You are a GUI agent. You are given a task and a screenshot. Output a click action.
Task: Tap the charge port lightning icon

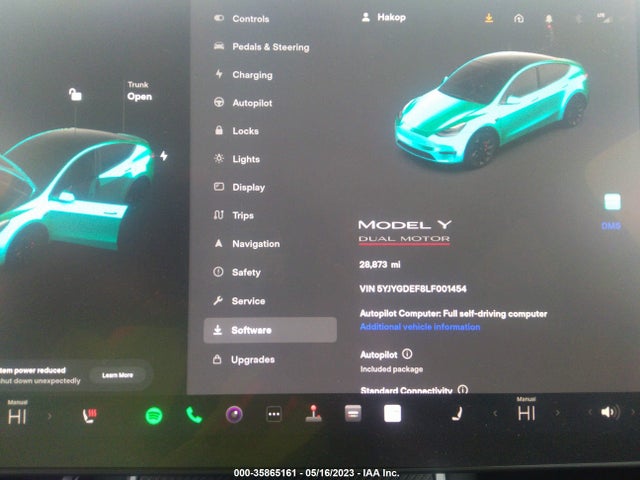point(164,156)
